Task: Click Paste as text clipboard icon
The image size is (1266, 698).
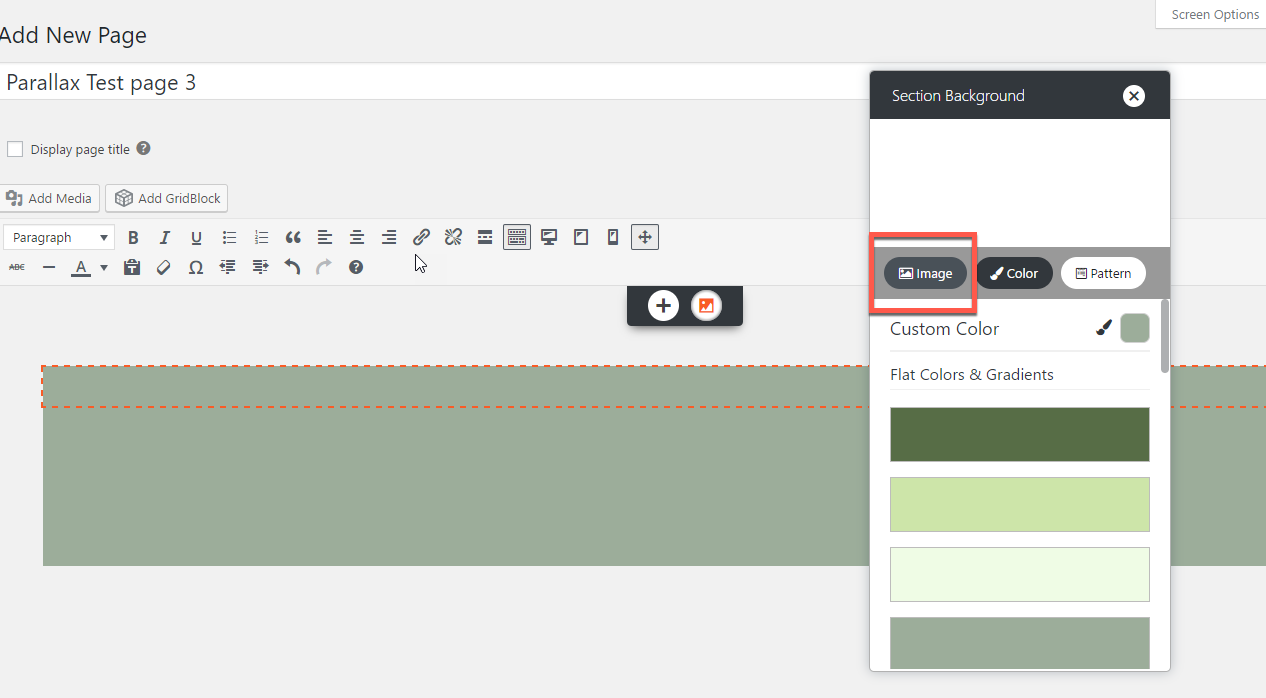Action: tap(131, 267)
